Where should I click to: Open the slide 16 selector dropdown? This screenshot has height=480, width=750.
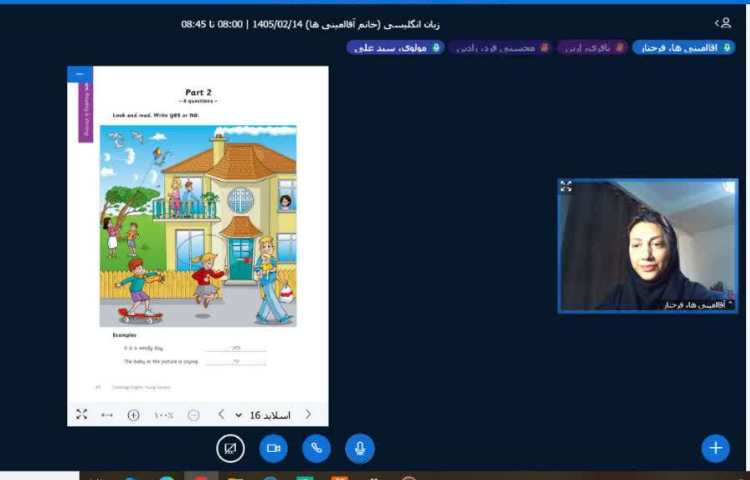click(263, 415)
